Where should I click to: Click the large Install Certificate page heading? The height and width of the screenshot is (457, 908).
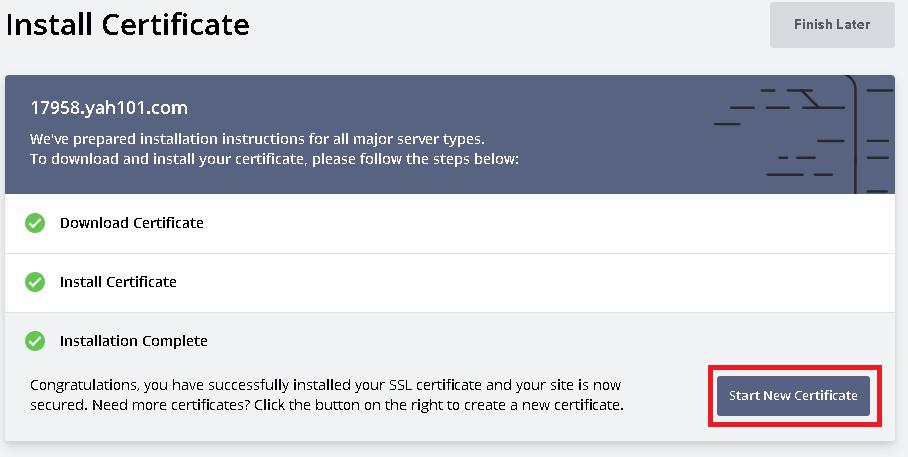(128, 24)
